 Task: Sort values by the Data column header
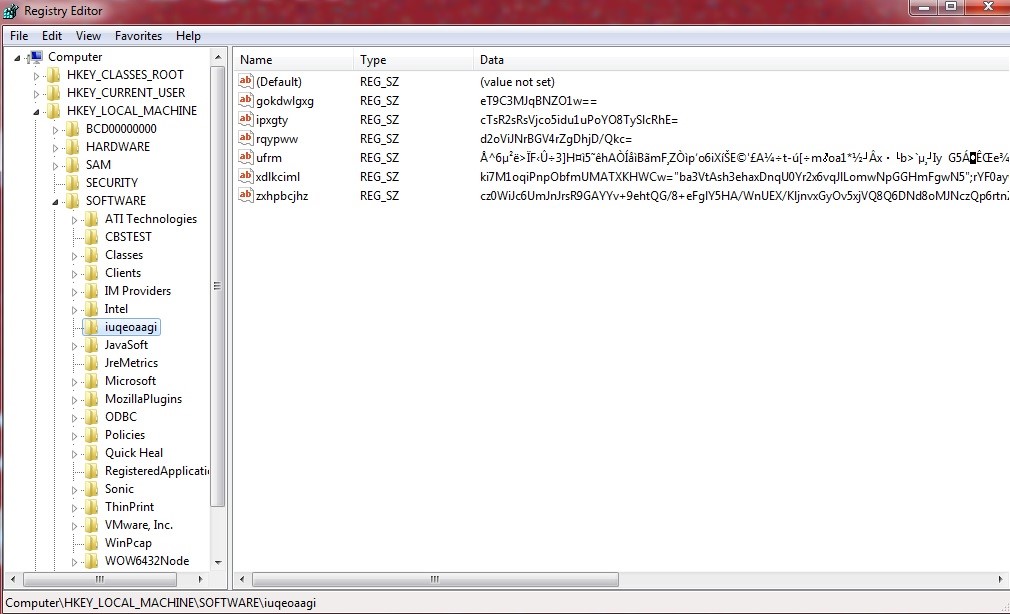pyautogui.click(x=741, y=60)
